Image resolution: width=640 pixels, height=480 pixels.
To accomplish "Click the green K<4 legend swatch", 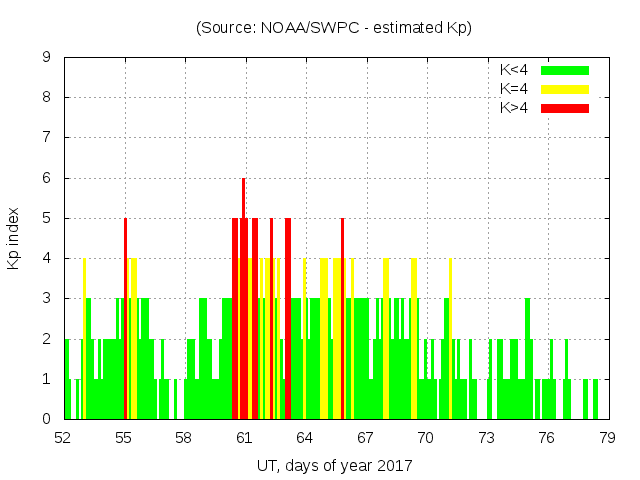I will [x=565, y=70].
